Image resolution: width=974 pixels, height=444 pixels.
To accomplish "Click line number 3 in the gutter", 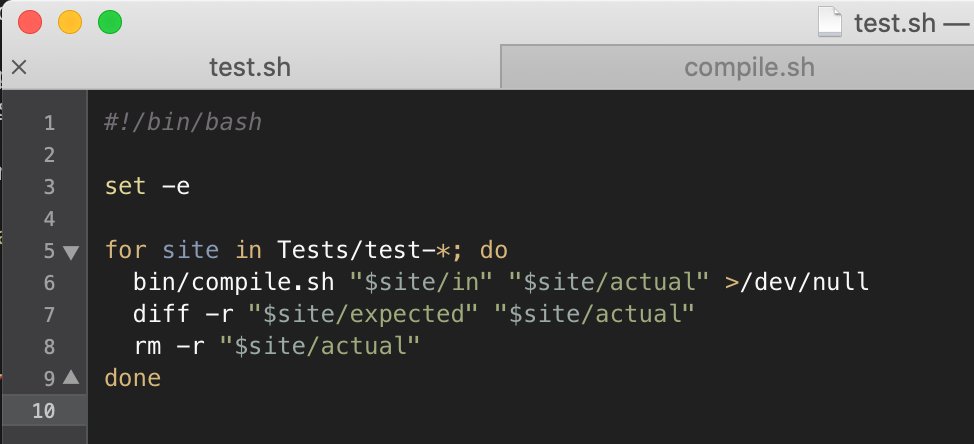I will pyautogui.click(x=49, y=187).
